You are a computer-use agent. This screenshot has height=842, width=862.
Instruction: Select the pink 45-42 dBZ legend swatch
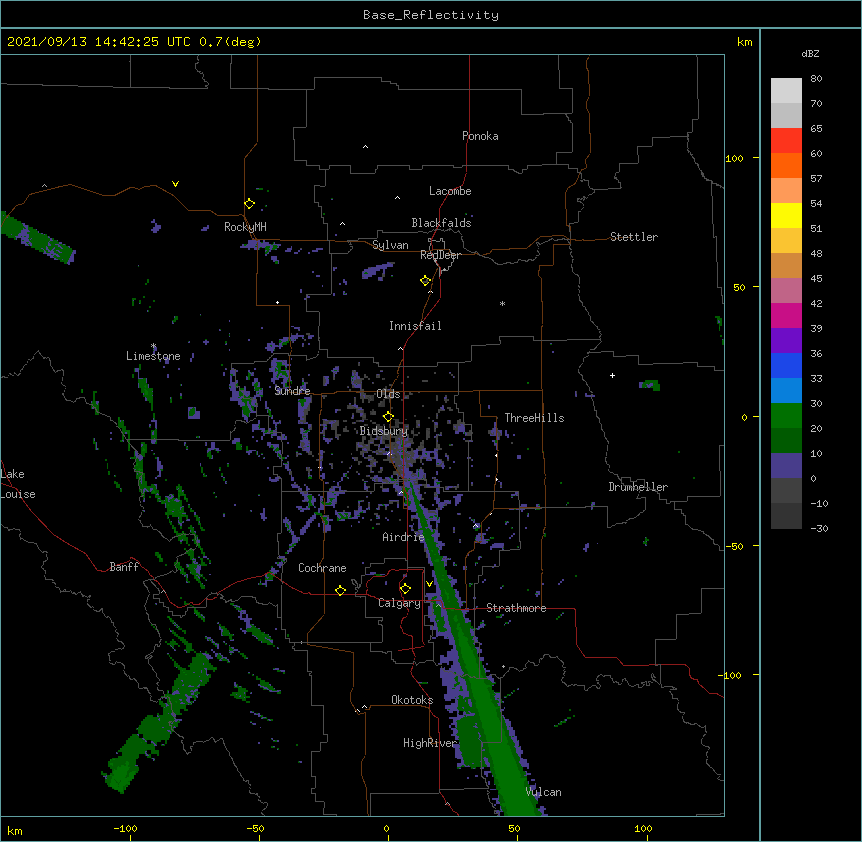(x=786, y=290)
